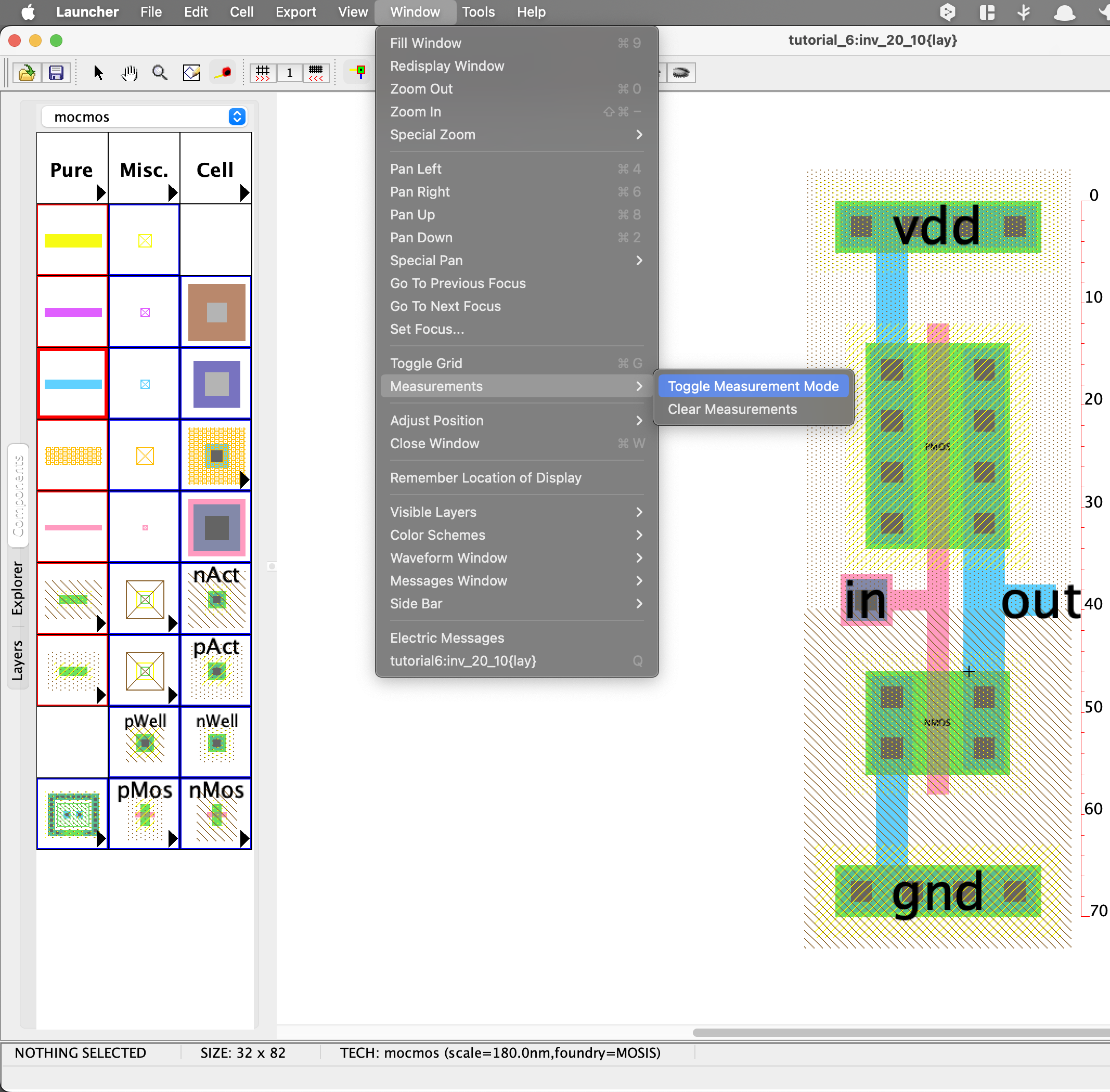Select the arrow pointer tool
The height and width of the screenshot is (1092, 1110).
[98, 73]
